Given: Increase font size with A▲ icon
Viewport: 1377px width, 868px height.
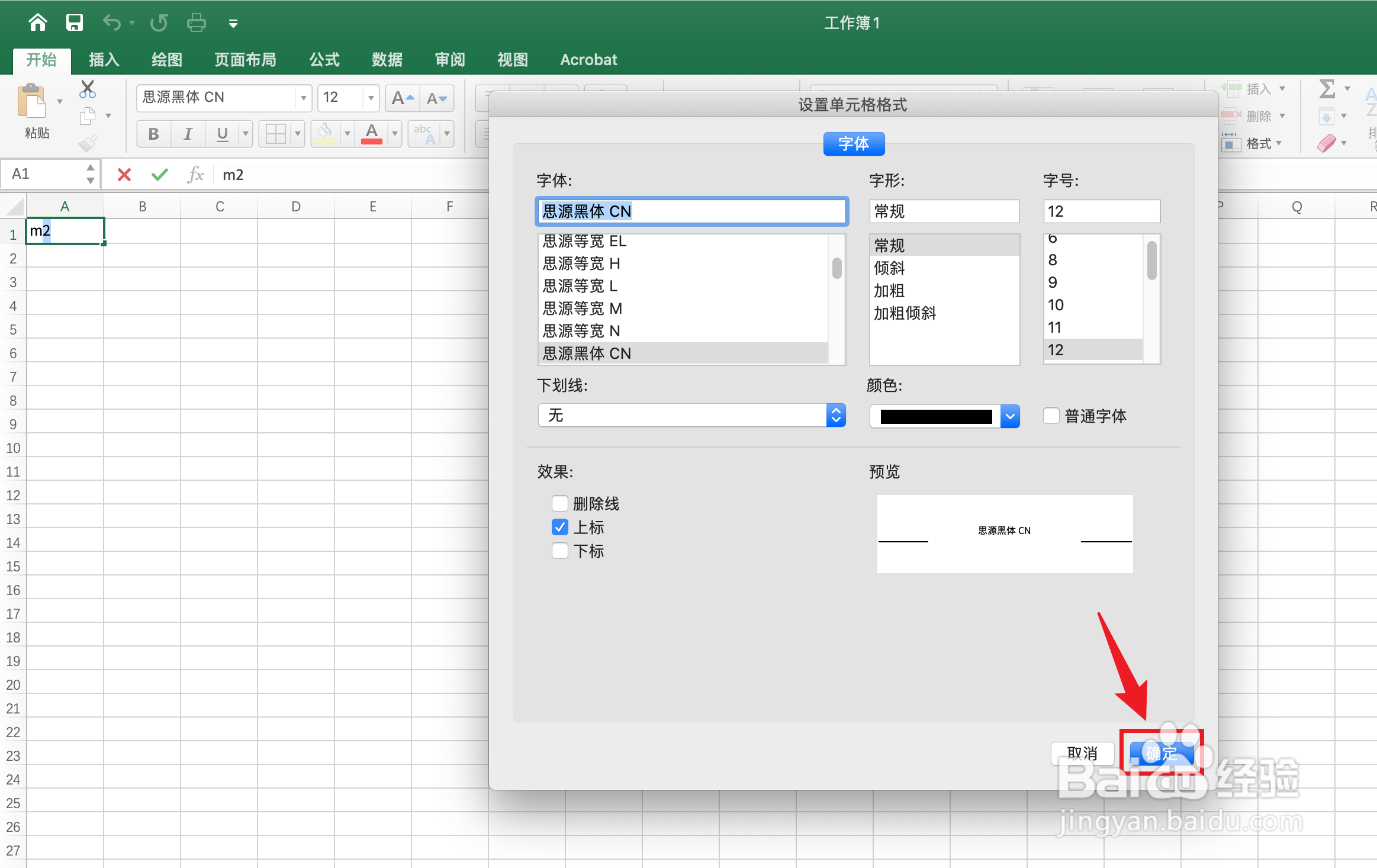Looking at the screenshot, I should pos(403,98).
